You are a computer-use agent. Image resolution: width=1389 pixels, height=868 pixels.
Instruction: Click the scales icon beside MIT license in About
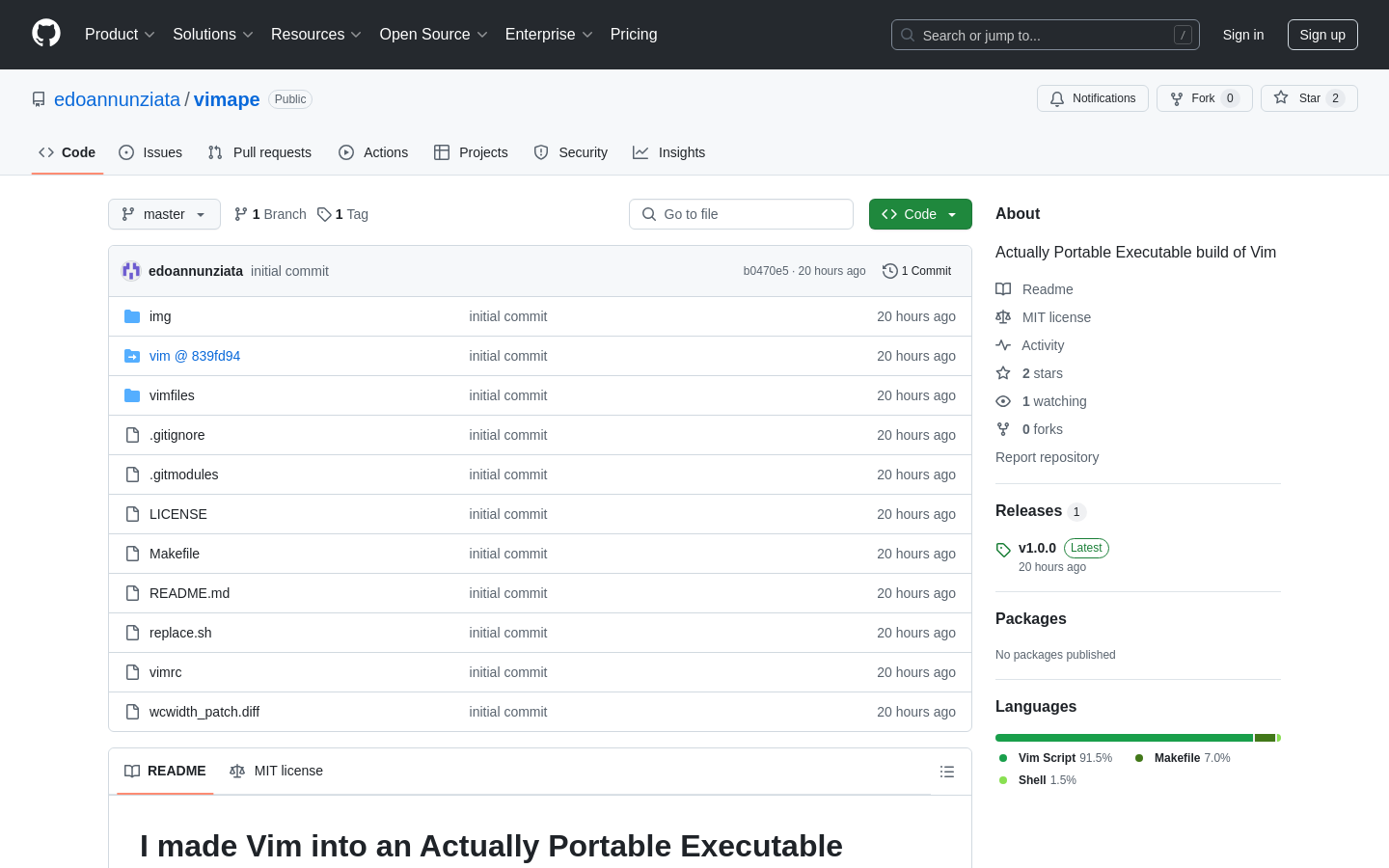point(1003,317)
